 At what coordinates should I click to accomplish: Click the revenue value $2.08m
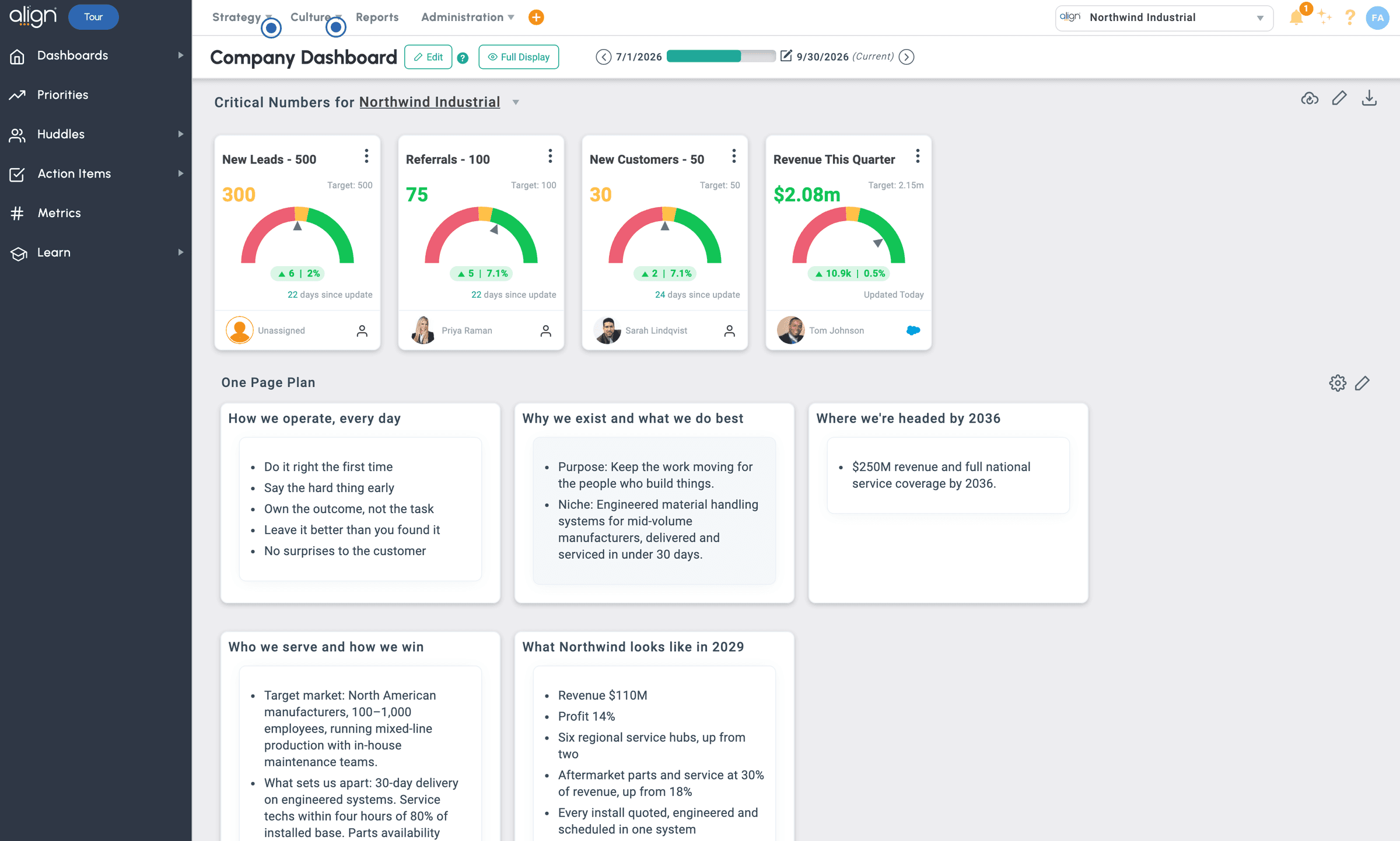(807, 194)
